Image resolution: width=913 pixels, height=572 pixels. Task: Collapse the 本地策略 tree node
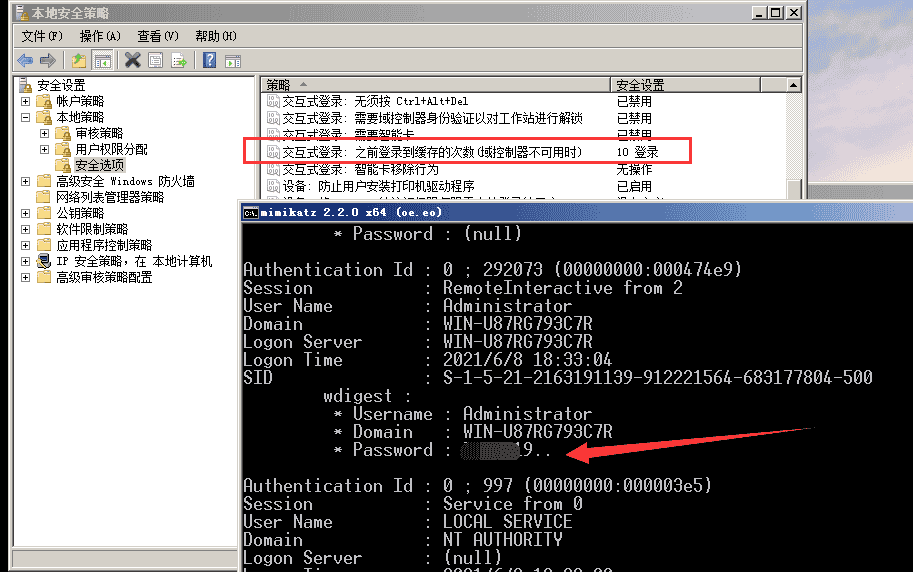click(26, 117)
